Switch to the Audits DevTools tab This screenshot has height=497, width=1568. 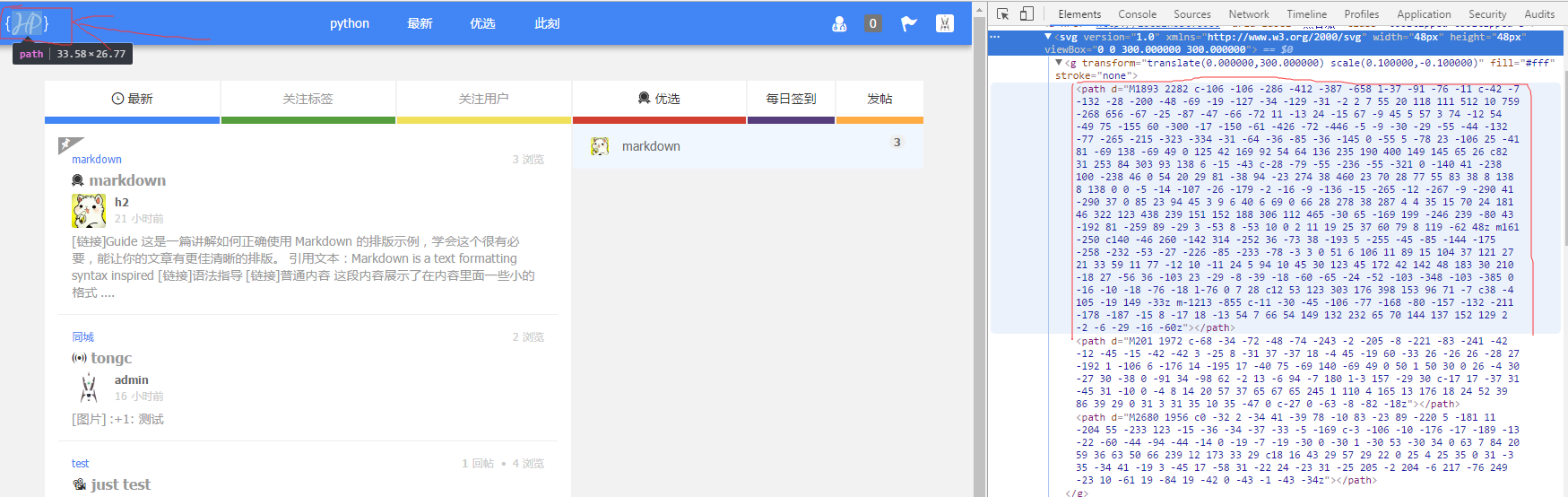click(1539, 13)
